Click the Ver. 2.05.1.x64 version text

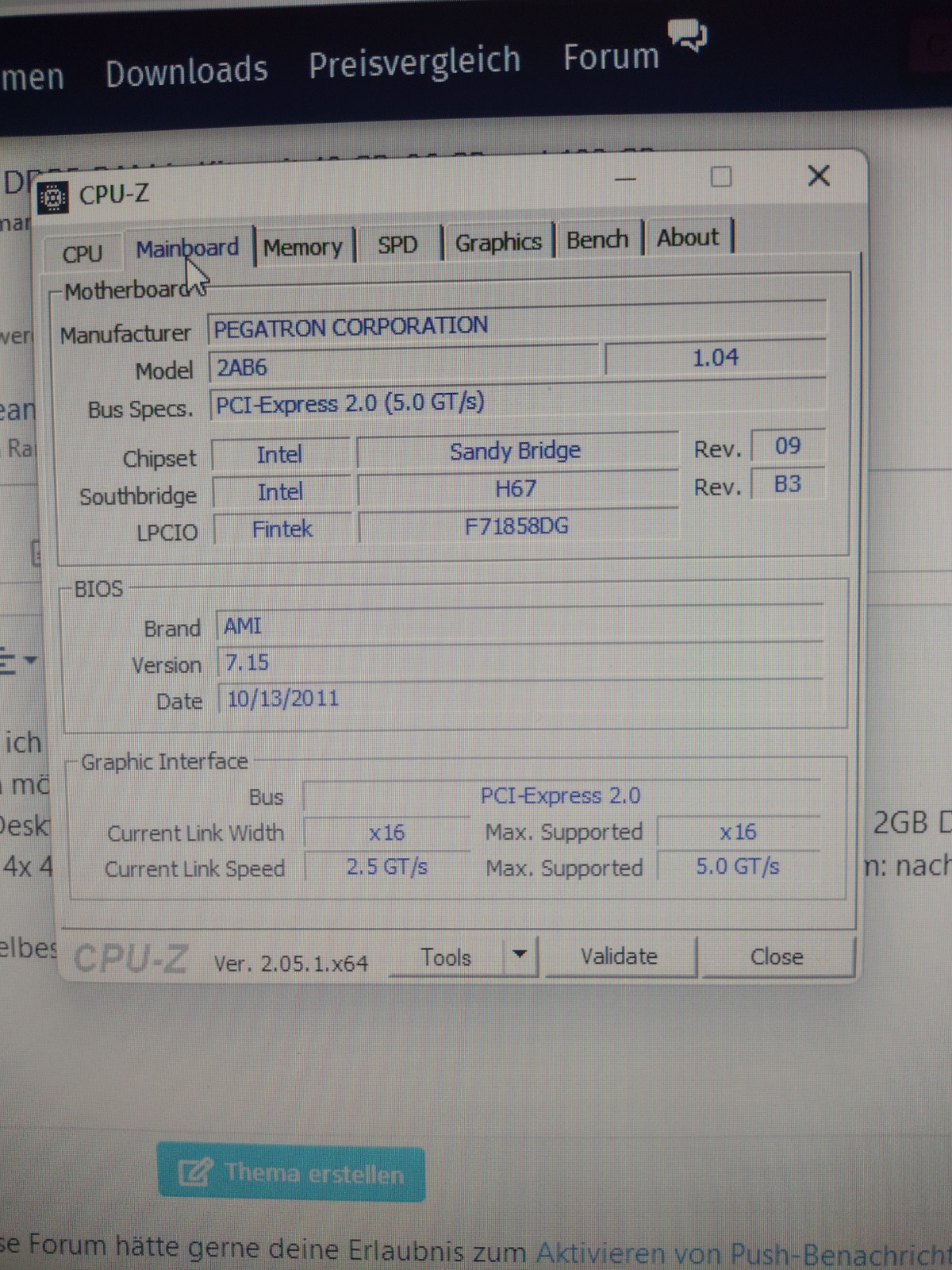click(290, 963)
